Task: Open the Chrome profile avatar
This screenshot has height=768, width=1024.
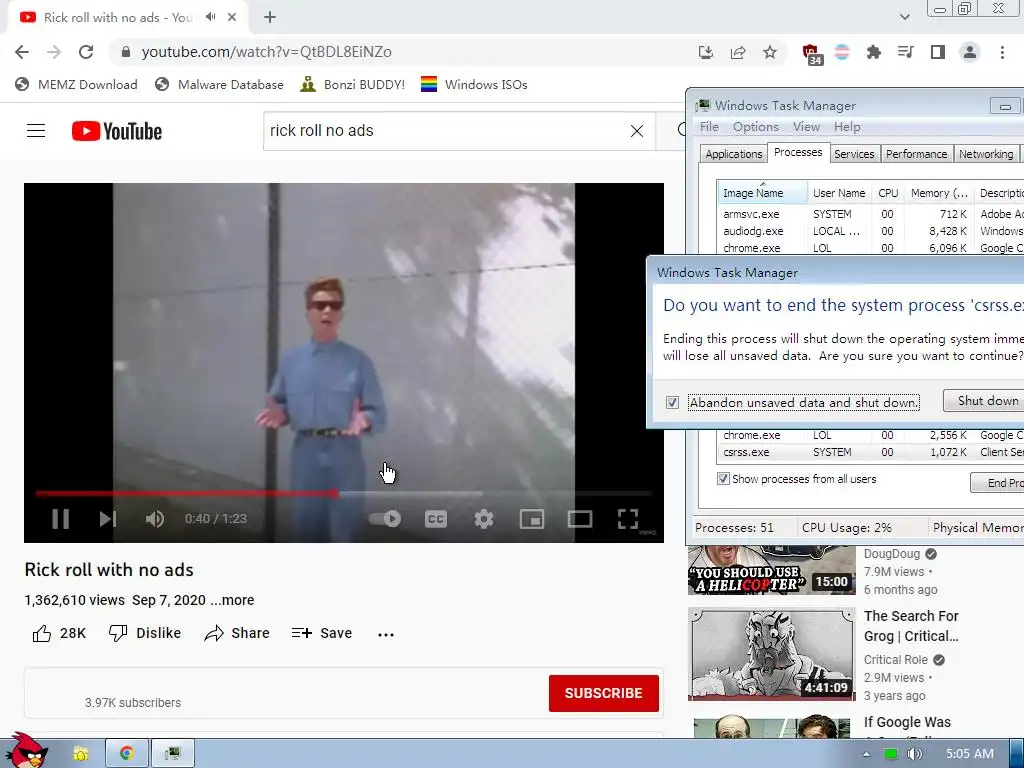Action: click(970, 52)
